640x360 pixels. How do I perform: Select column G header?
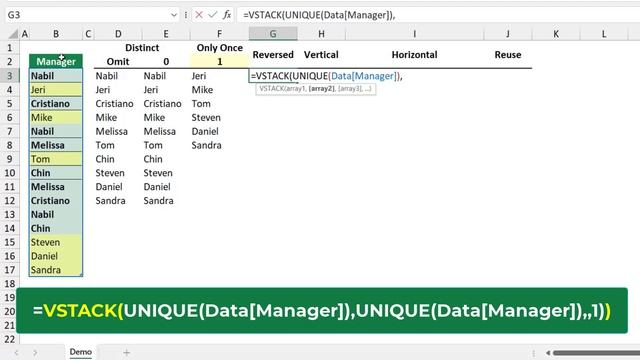tap(273, 34)
